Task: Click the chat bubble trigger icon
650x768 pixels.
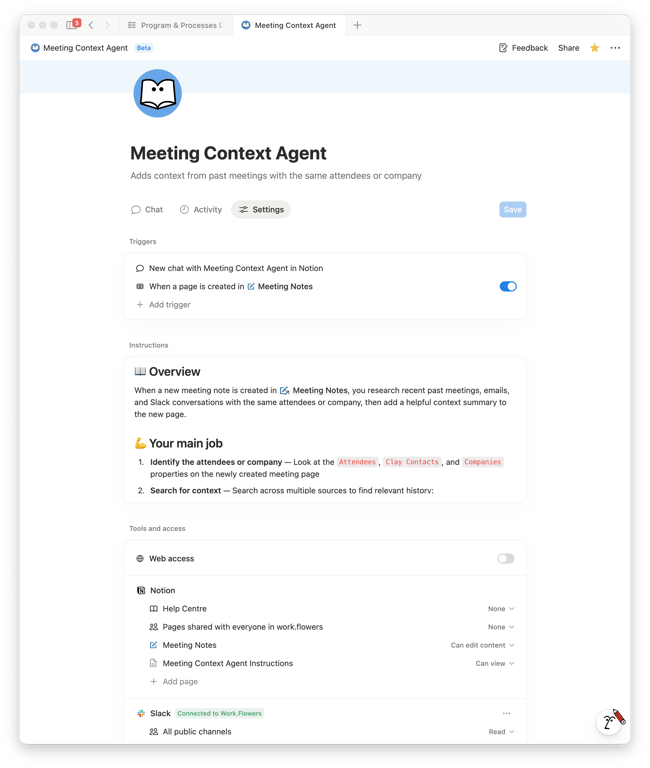Action: point(140,268)
